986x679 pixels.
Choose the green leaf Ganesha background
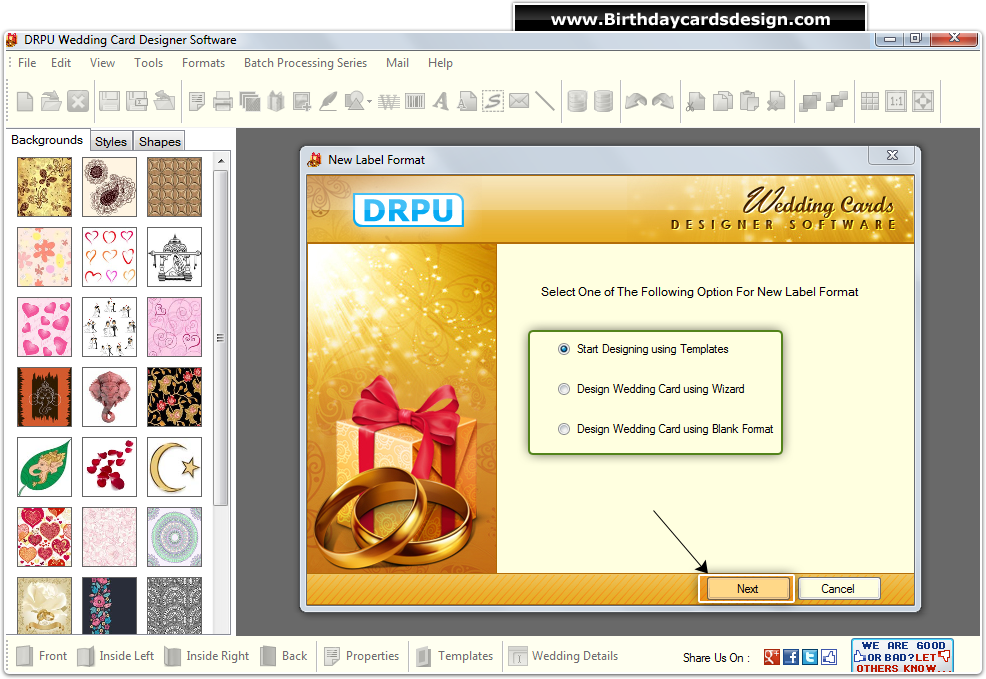tap(45, 467)
